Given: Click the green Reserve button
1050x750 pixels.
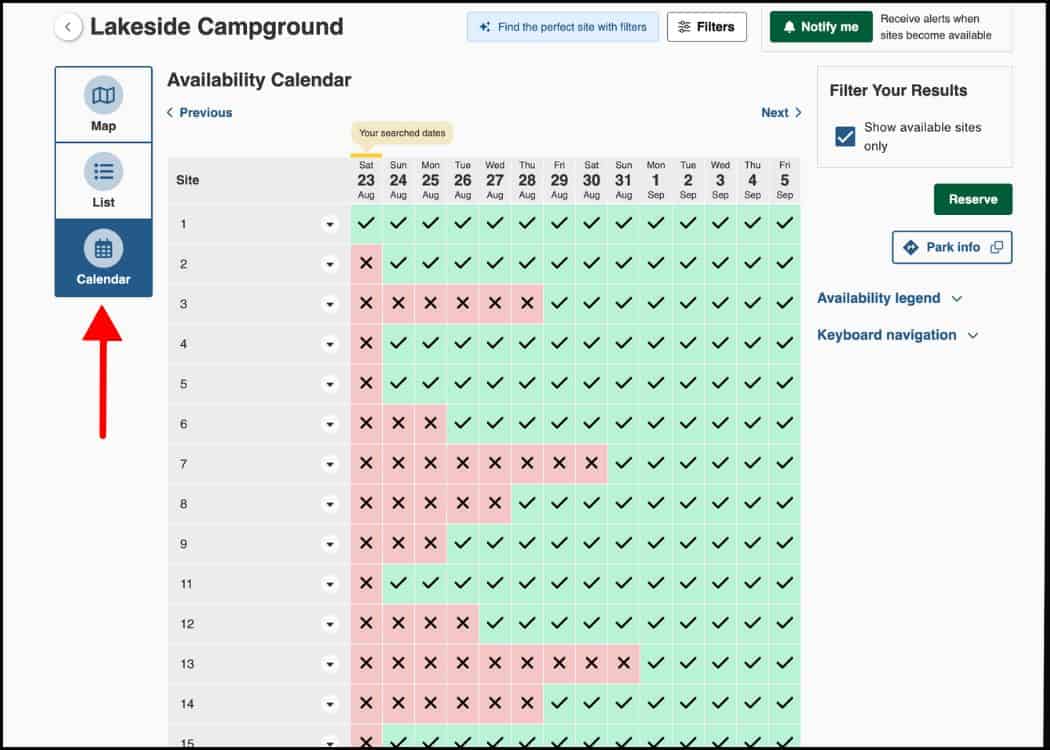Looking at the screenshot, I should [x=973, y=200].
